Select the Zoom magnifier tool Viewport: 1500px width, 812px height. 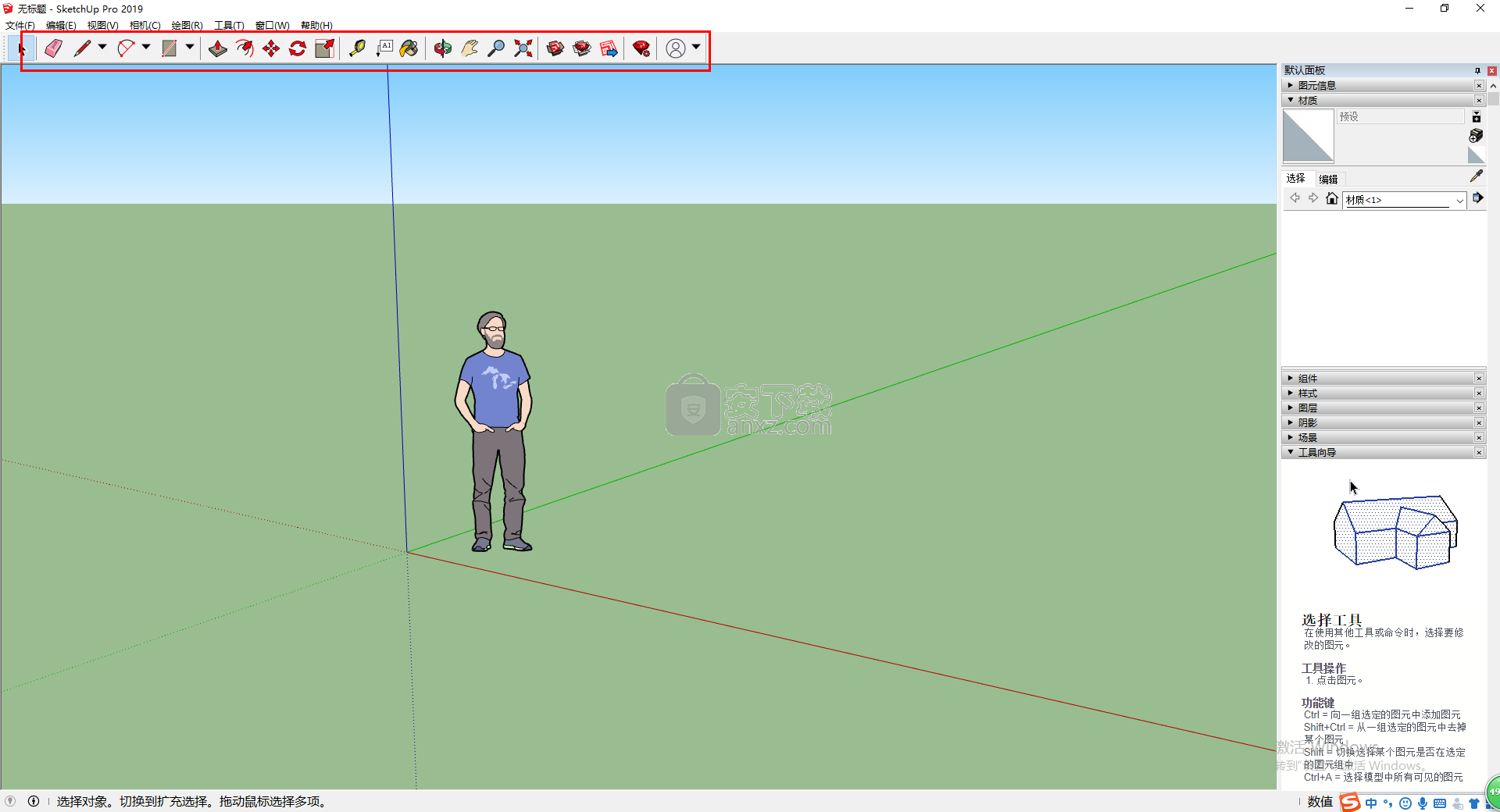pos(496,48)
